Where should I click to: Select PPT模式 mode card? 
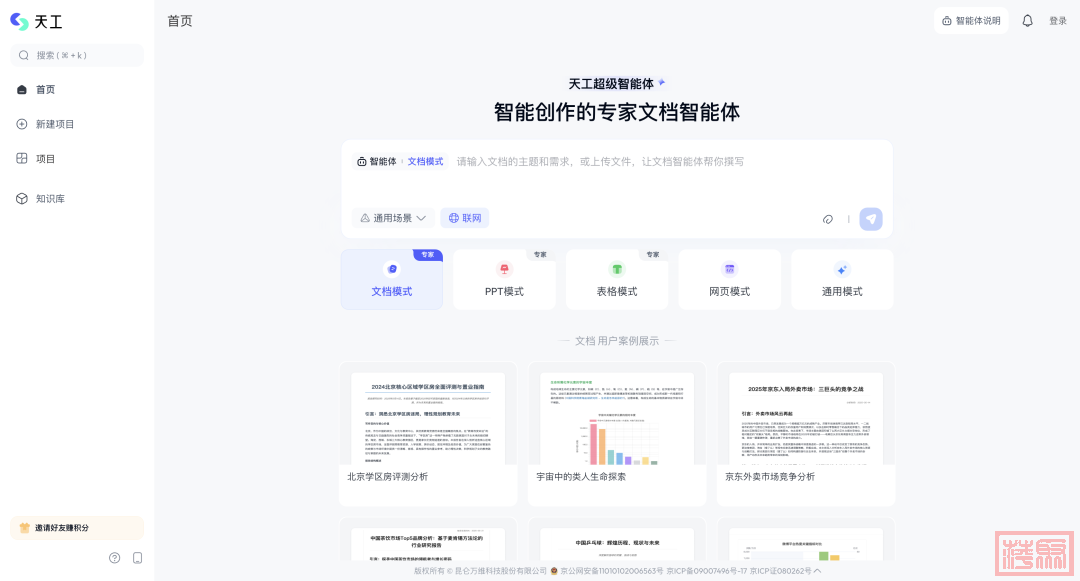click(x=504, y=279)
